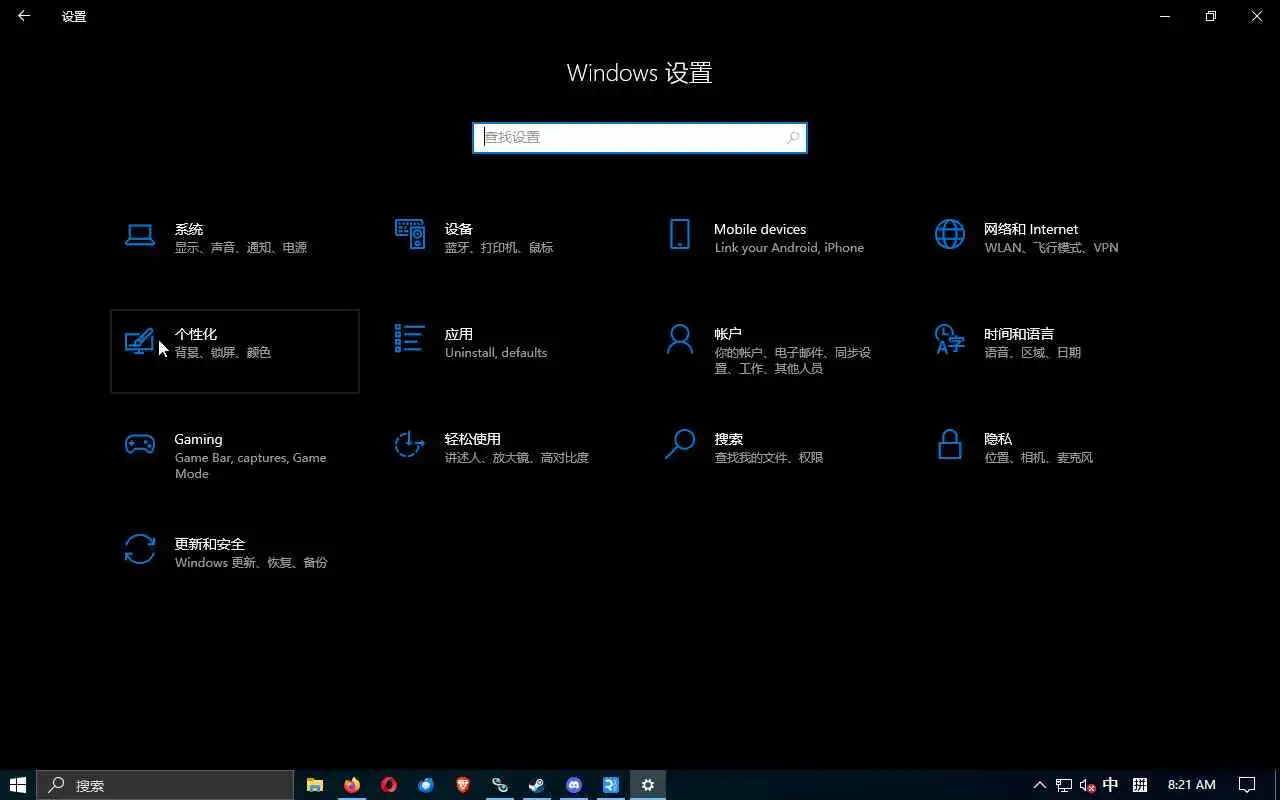Restore down the Settings window
1280x800 pixels.
click(1211, 16)
